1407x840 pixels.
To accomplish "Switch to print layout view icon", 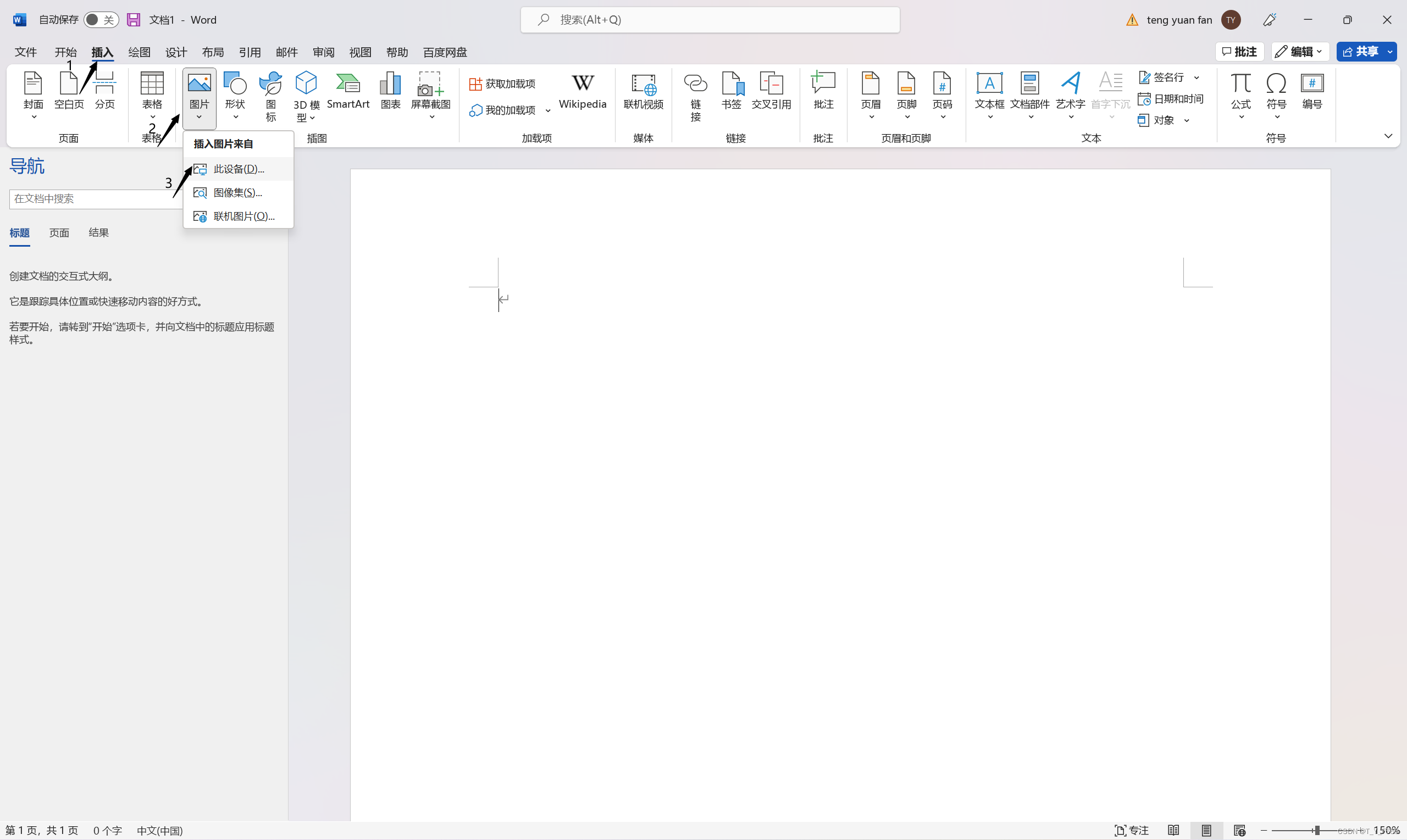I will [x=1206, y=830].
